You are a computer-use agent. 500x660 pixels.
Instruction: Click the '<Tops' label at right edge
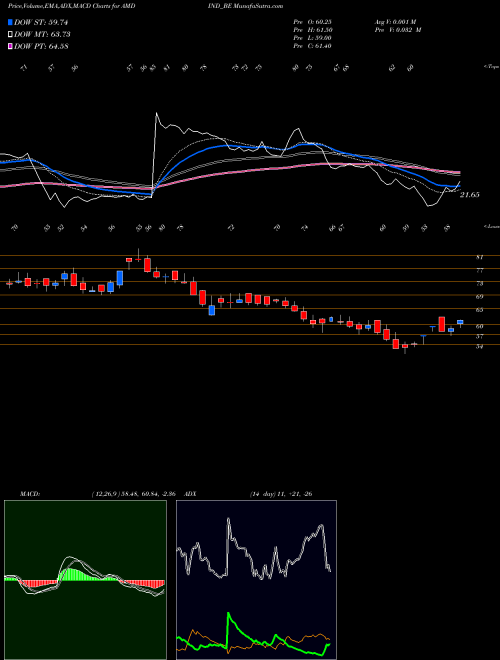pos(491,67)
